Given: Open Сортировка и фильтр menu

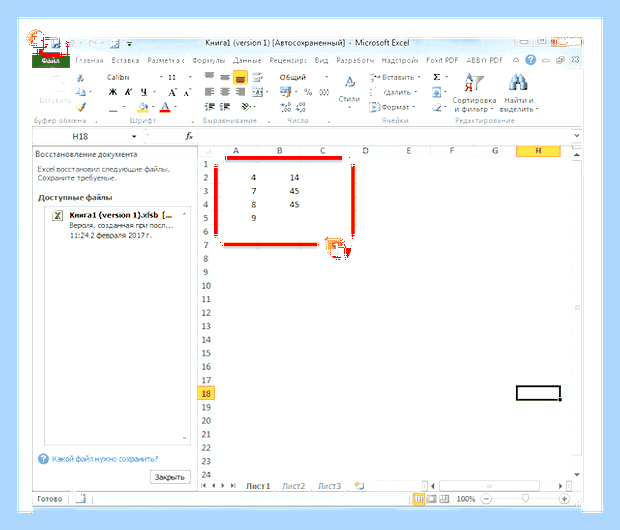Looking at the screenshot, I should 474,93.
